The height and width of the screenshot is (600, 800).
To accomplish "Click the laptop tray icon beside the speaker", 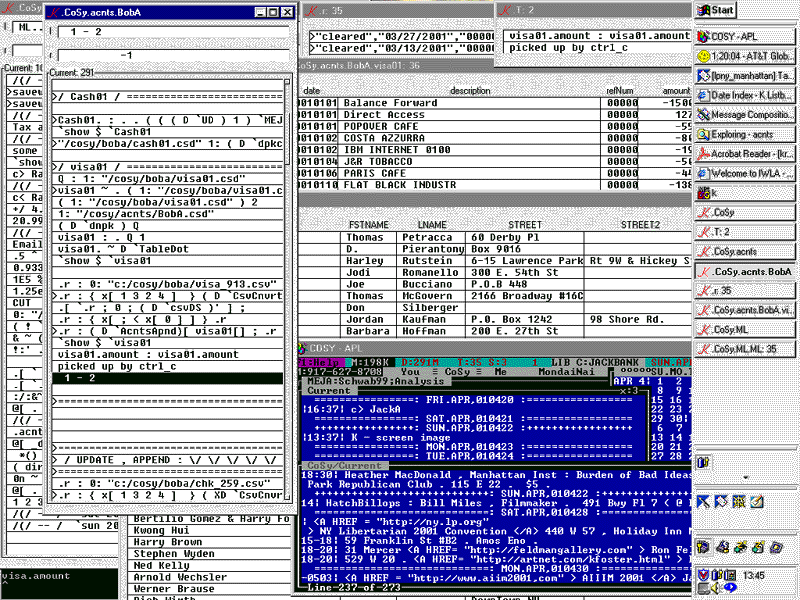I will [703, 588].
